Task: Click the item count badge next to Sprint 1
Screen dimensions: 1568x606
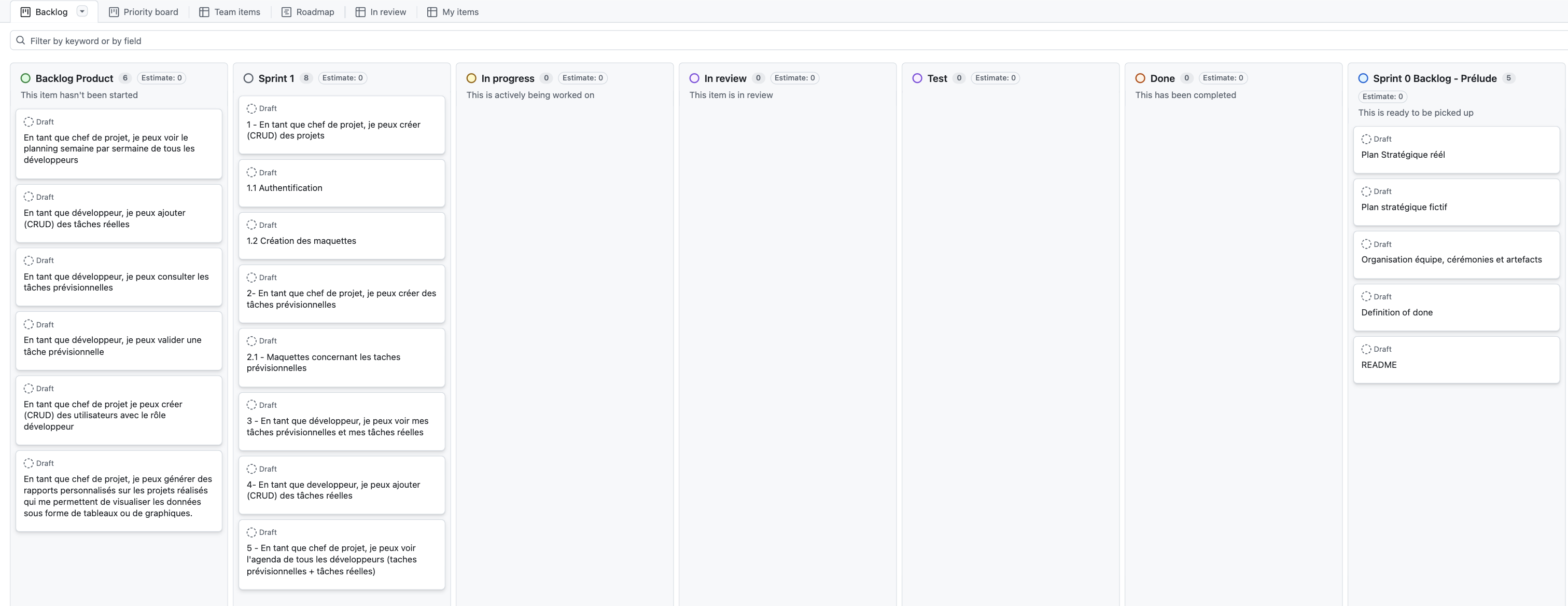Action: (306, 78)
